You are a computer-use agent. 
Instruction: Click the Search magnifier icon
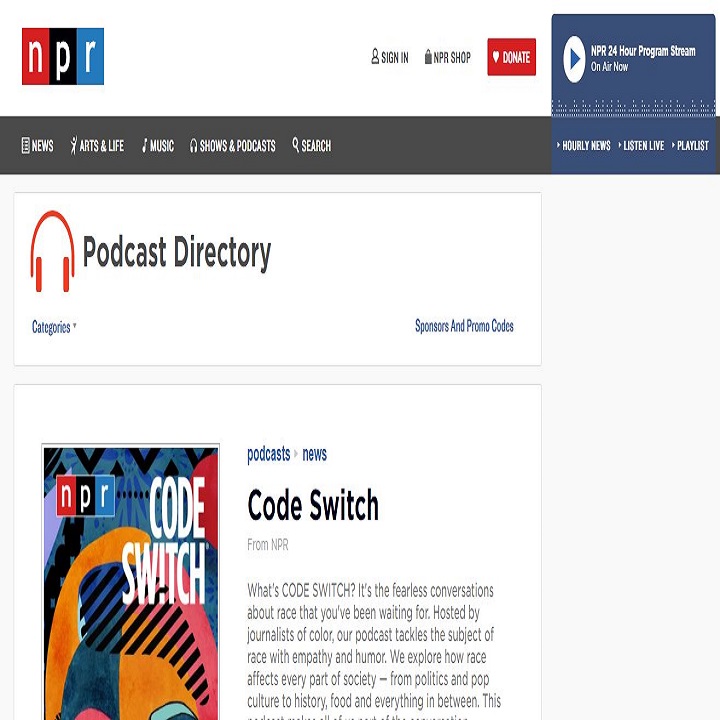[296, 145]
